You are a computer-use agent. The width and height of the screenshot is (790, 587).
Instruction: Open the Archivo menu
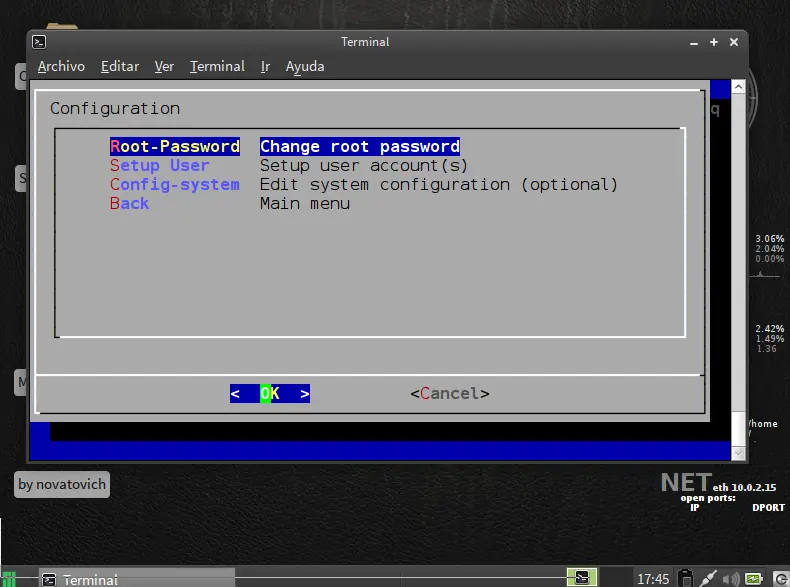pyautogui.click(x=61, y=67)
